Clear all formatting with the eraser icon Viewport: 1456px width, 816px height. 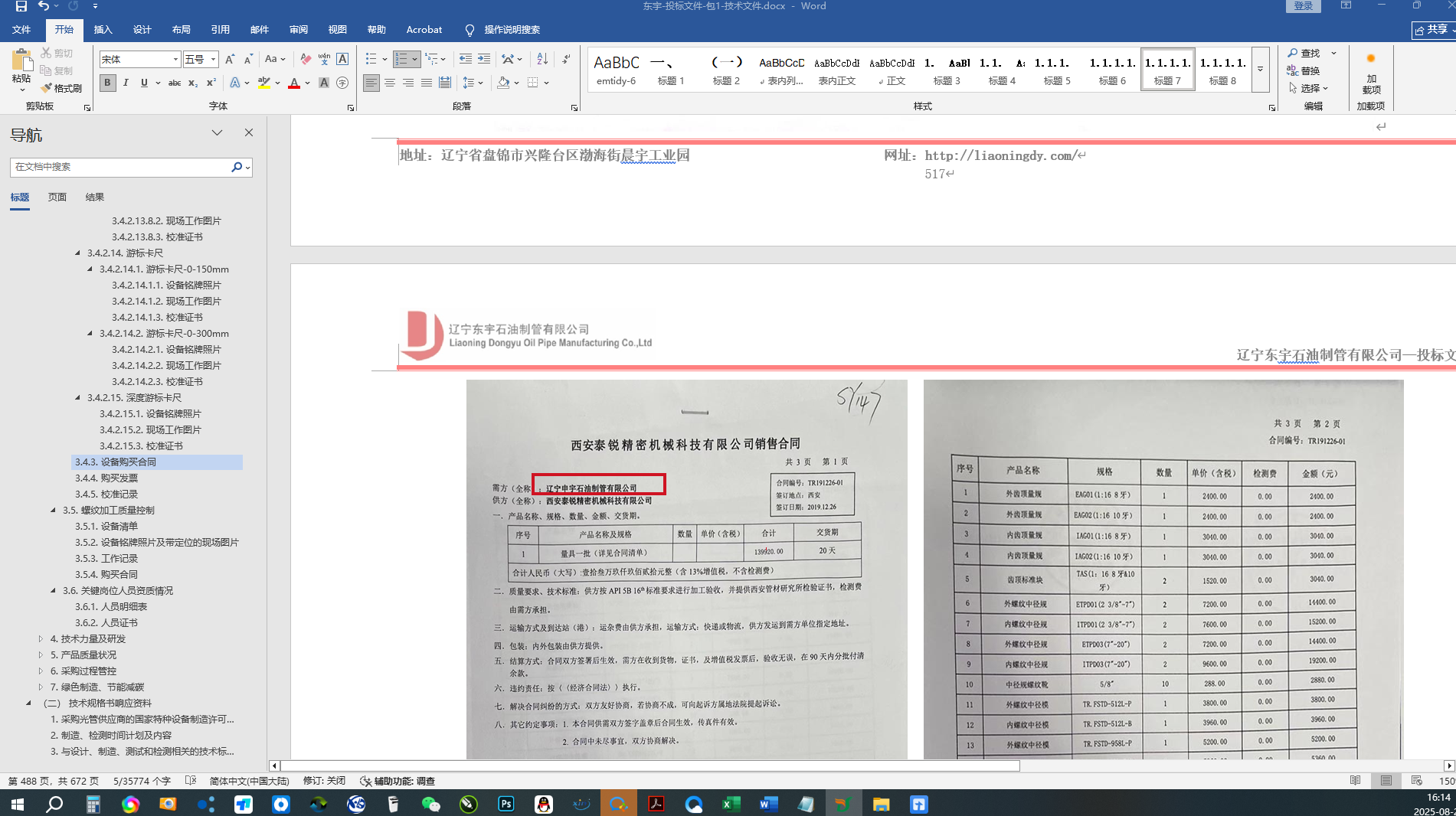(x=306, y=59)
